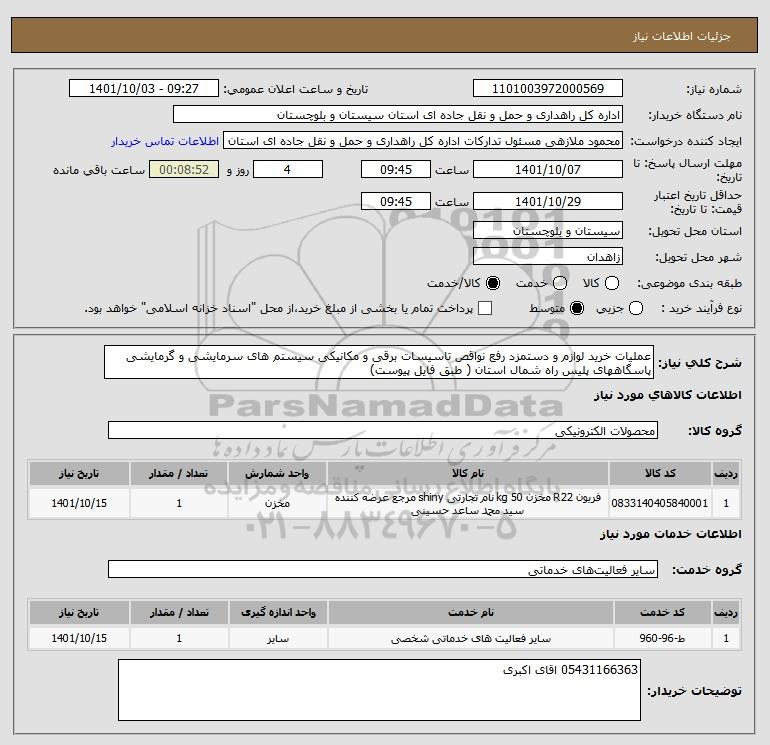Click goods code 0833140405840001 cell
The image size is (770, 745).
click(x=660, y=503)
